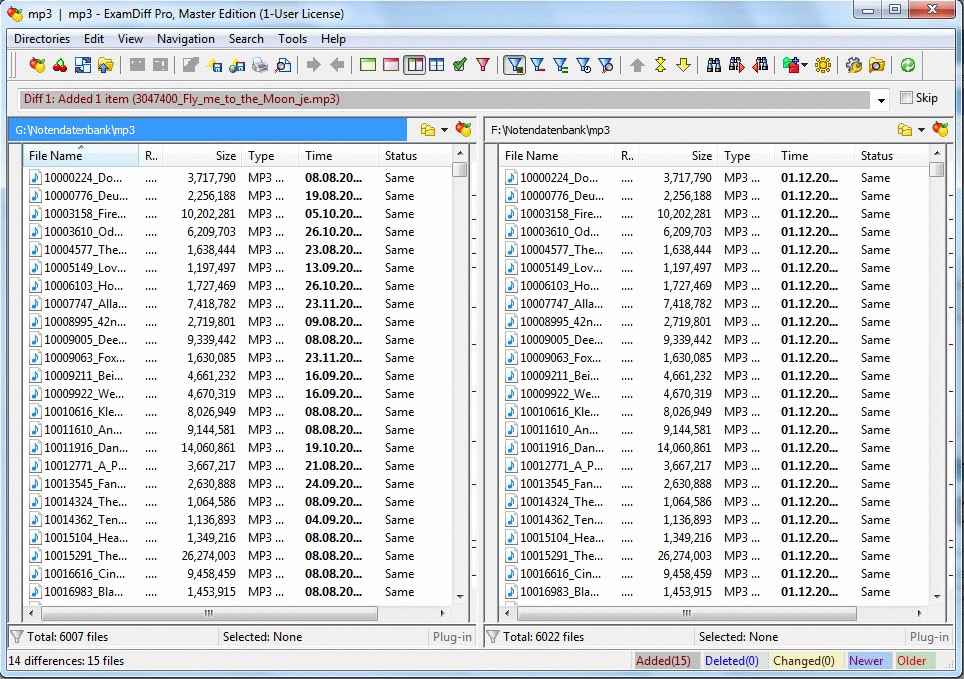Sort left pane by File Name header

tap(81, 156)
